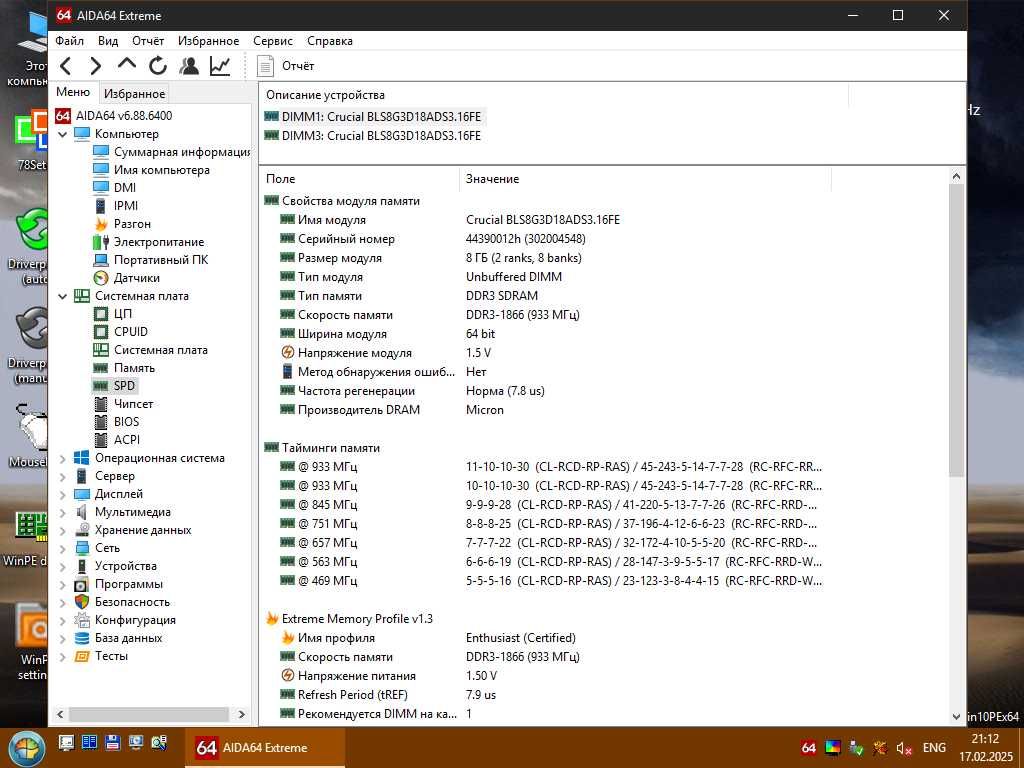Expand the Программы tree node
Viewport: 1024px width, 768px height.
pyautogui.click(x=63, y=584)
